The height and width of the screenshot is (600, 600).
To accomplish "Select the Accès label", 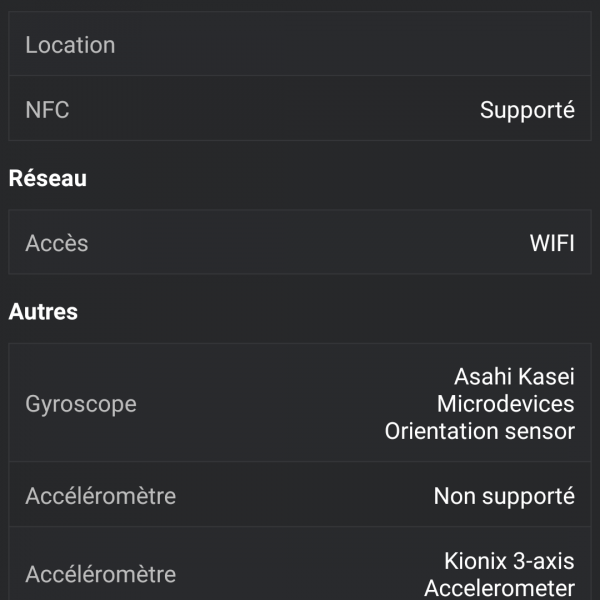I will click(57, 243).
